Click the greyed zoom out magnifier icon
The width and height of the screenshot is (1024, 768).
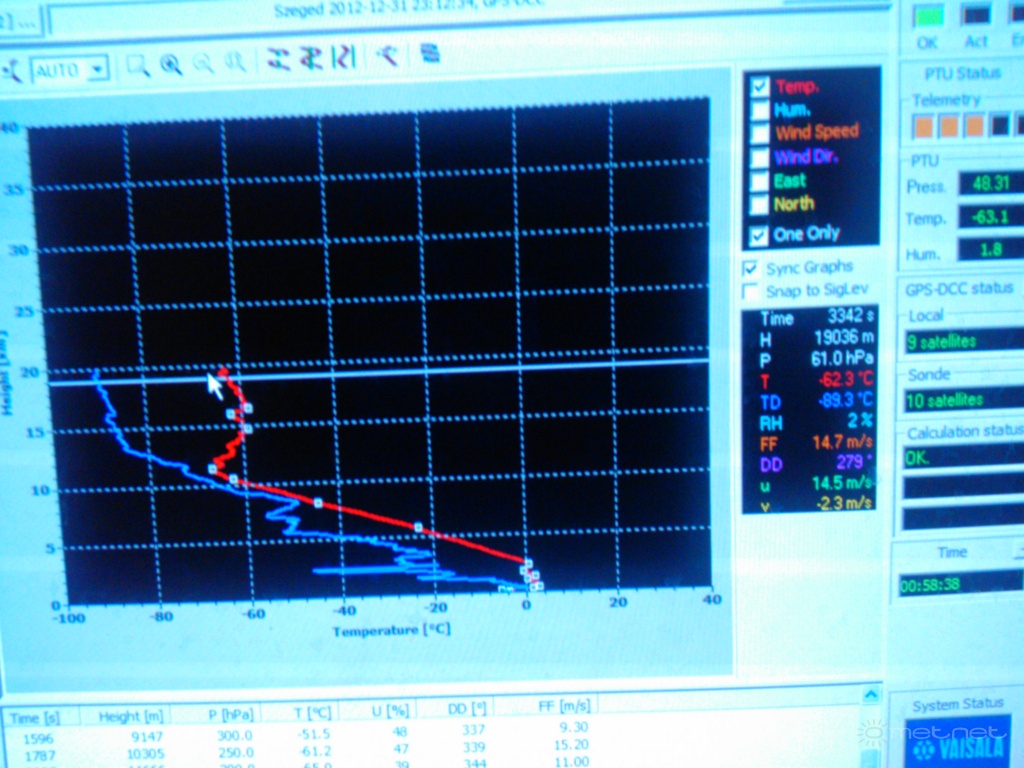pyautogui.click(x=203, y=64)
